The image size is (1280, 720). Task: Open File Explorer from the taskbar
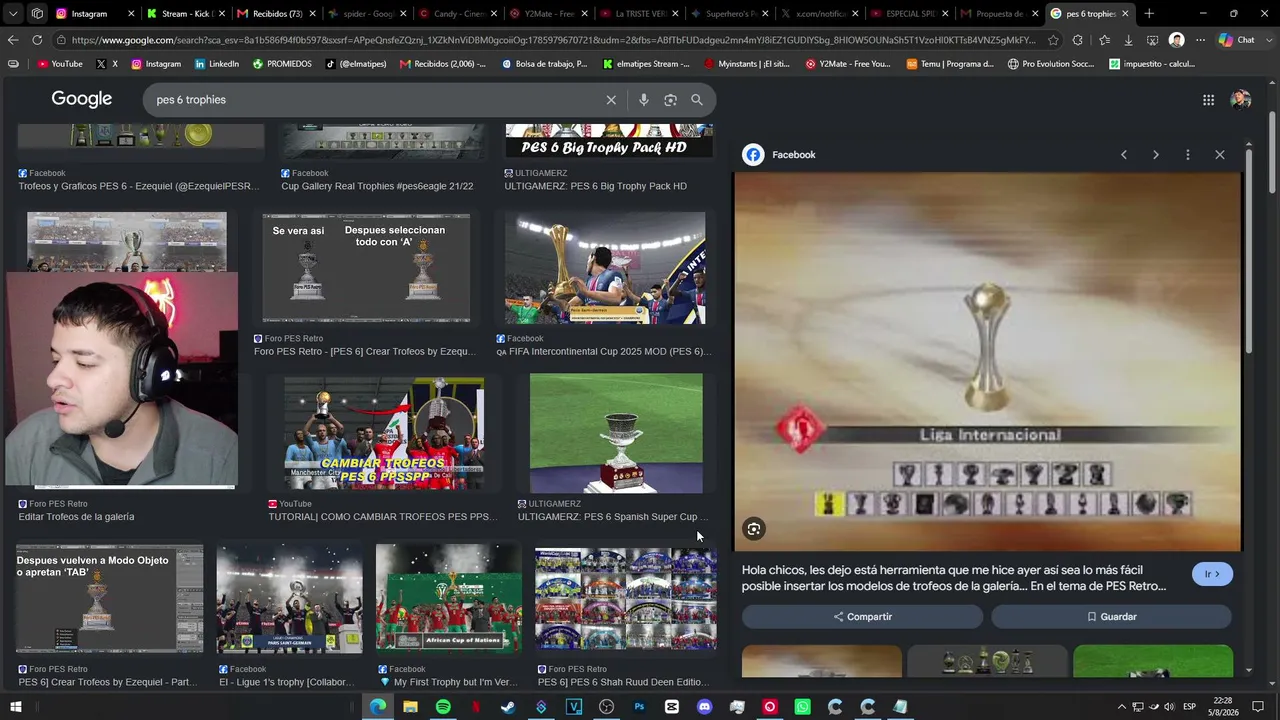click(x=410, y=707)
